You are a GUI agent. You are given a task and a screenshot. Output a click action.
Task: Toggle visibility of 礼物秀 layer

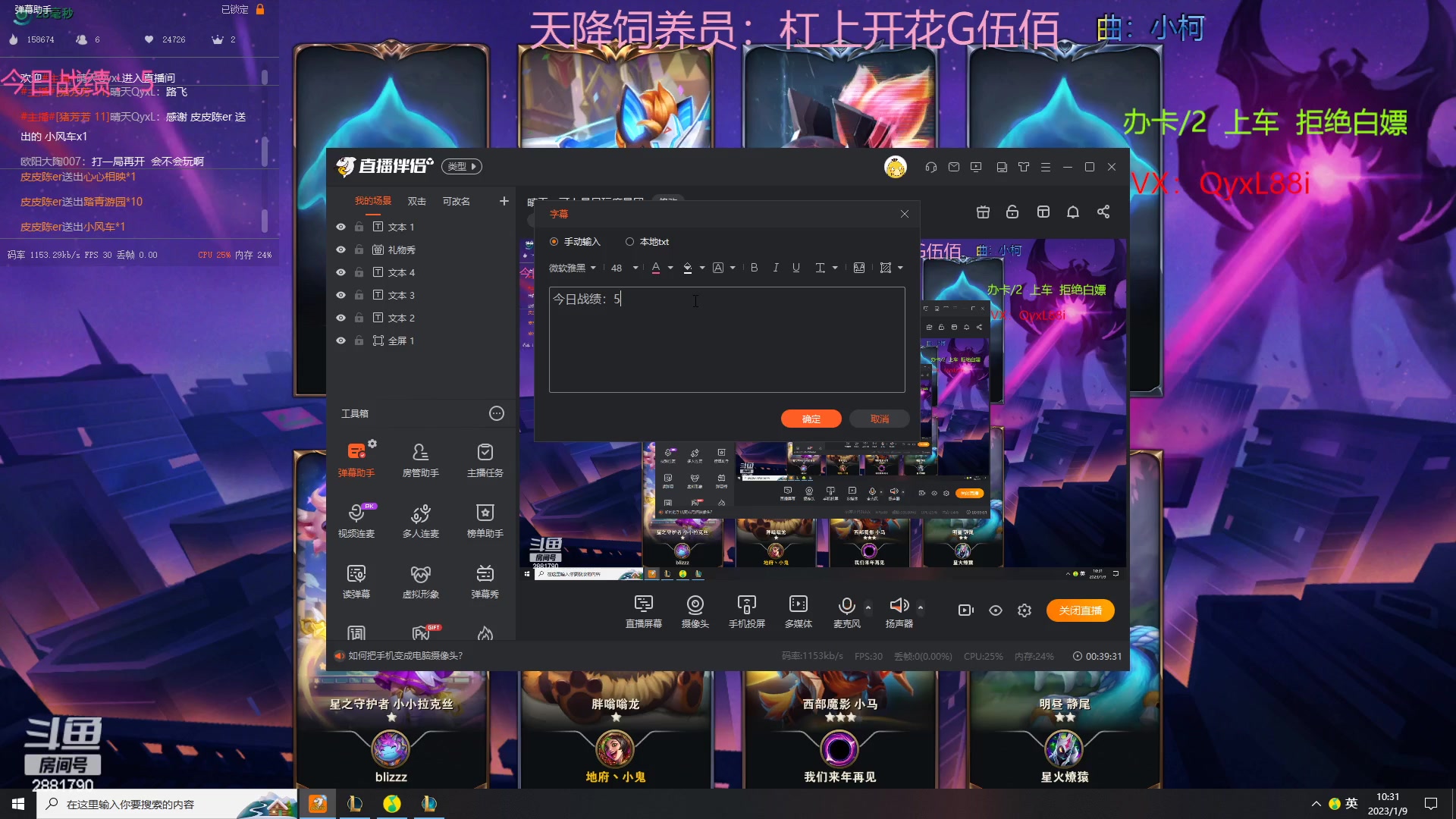[x=340, y=249]
